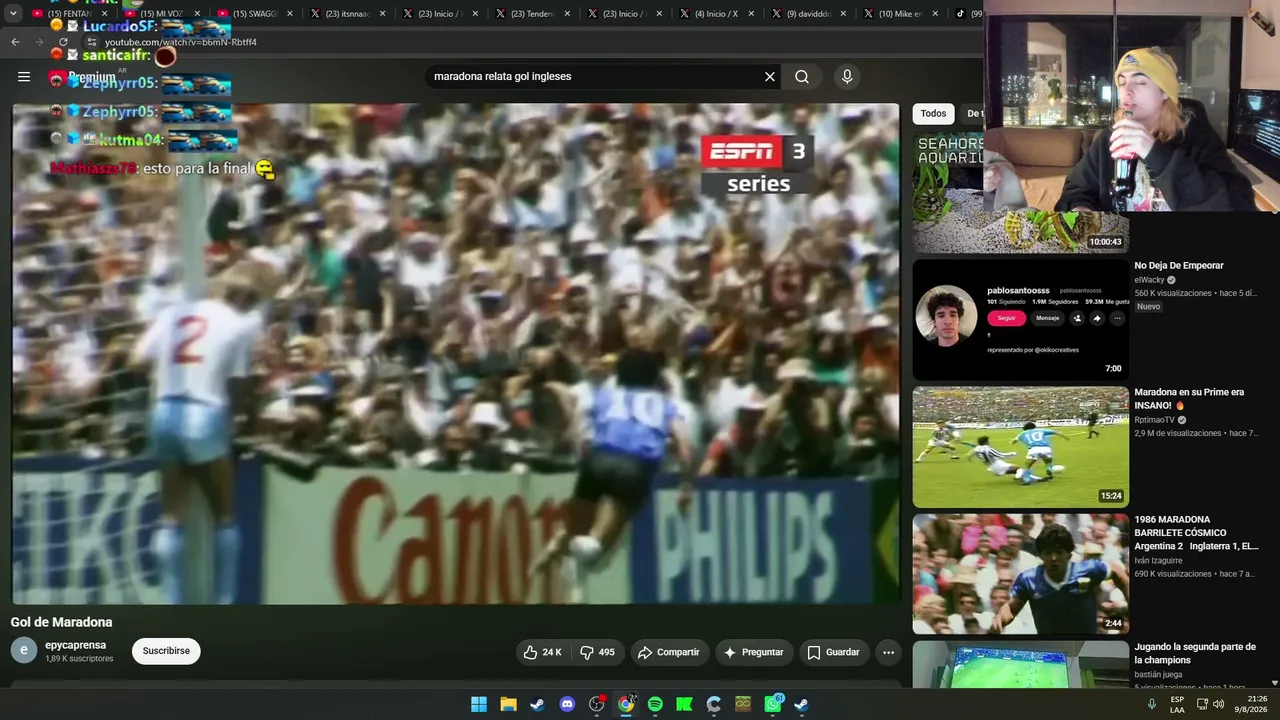1280x720 pixels.
Task: Open the Windows Start menu
Action: (479, 704)
